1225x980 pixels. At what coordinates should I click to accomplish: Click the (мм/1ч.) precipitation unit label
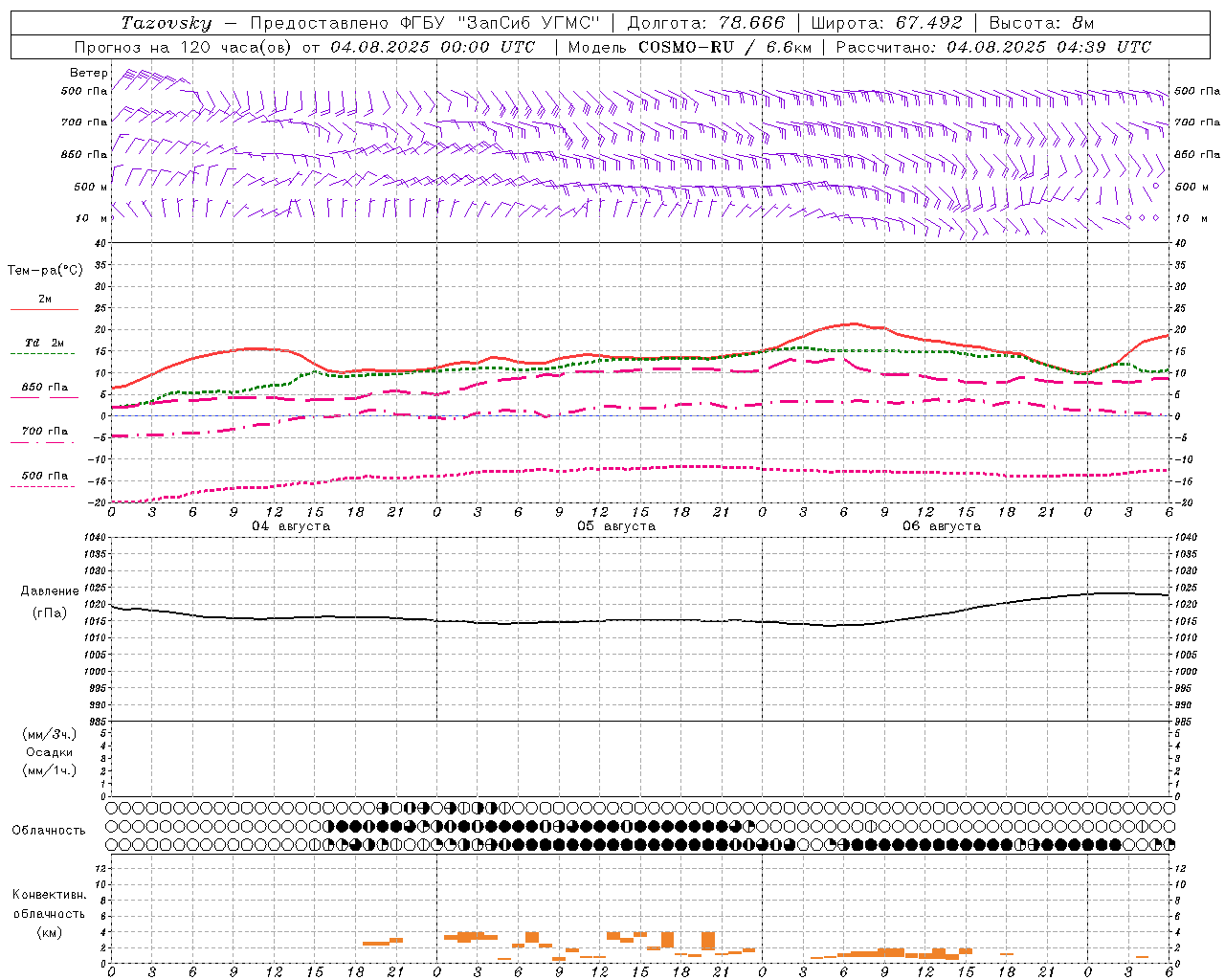50,770
